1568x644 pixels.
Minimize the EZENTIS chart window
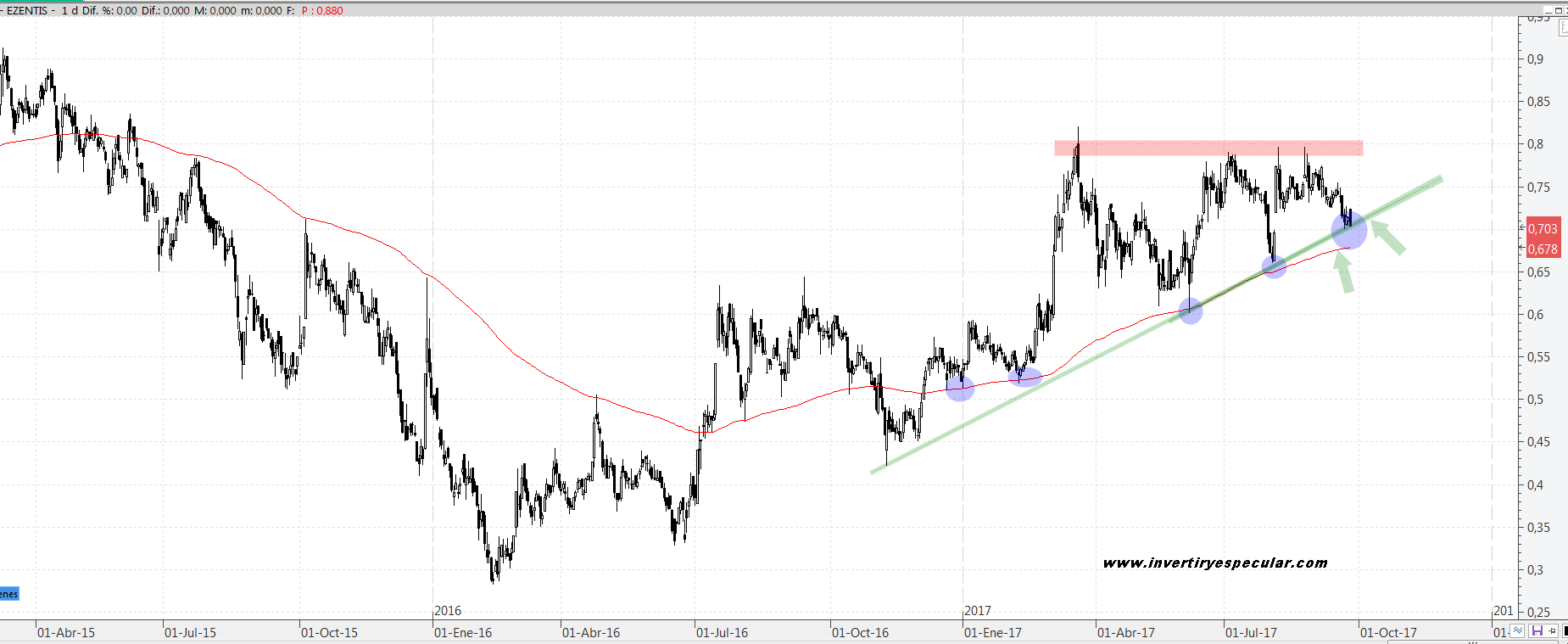tap(1547, 10)
